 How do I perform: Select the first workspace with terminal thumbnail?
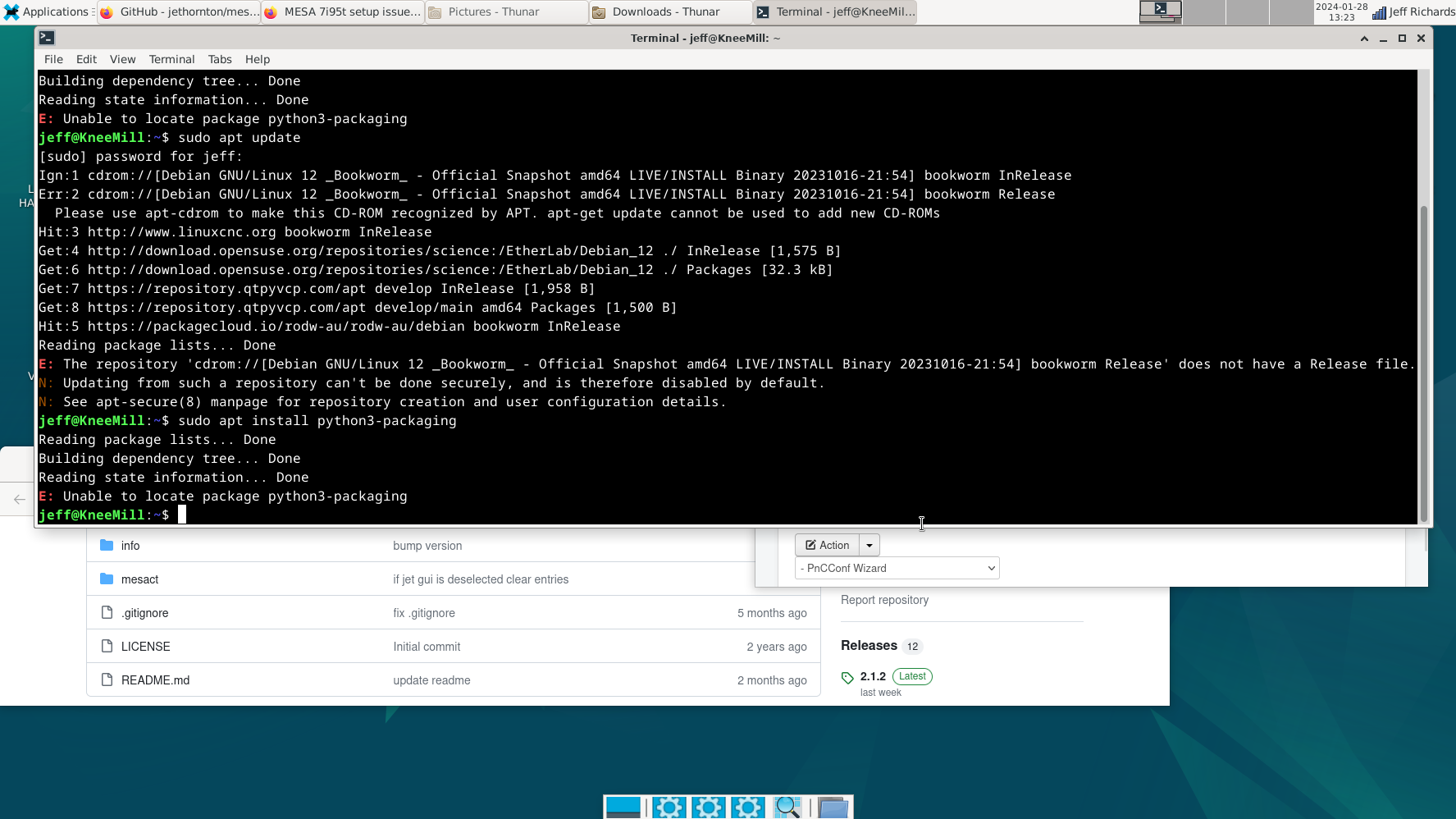pos(1161,11)
